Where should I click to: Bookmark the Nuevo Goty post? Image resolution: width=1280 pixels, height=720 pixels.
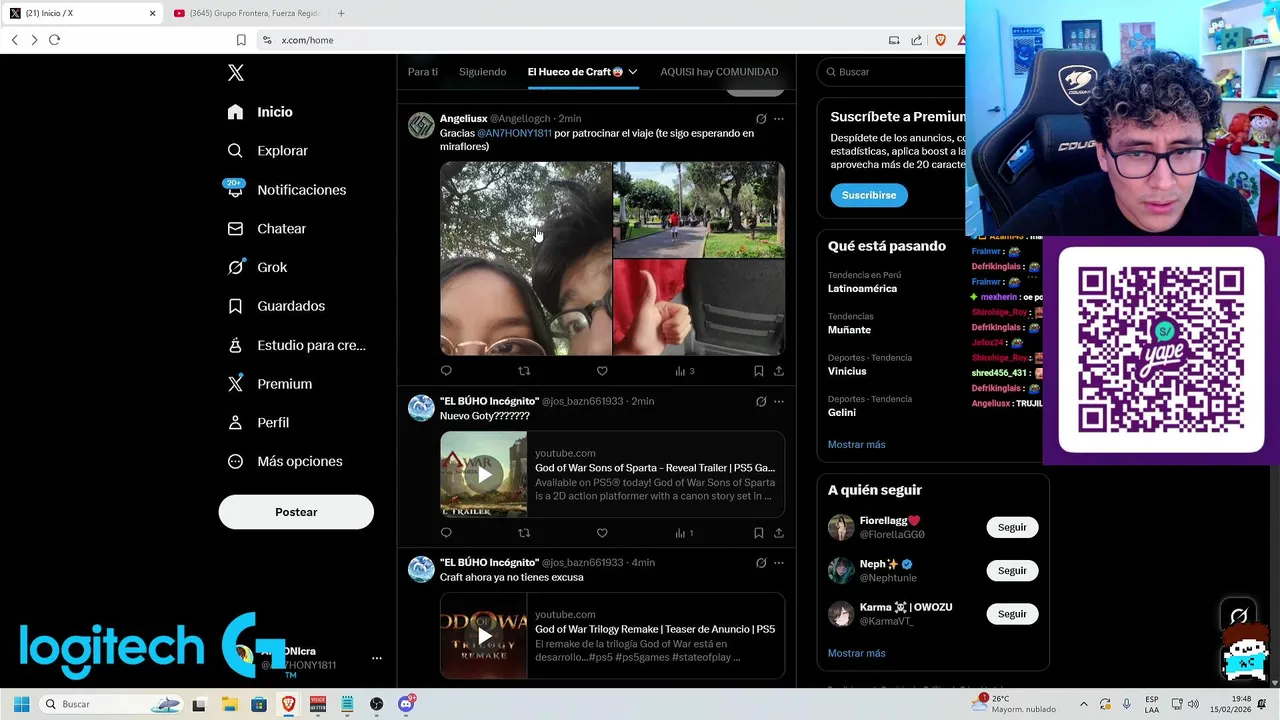pos(759,533)
